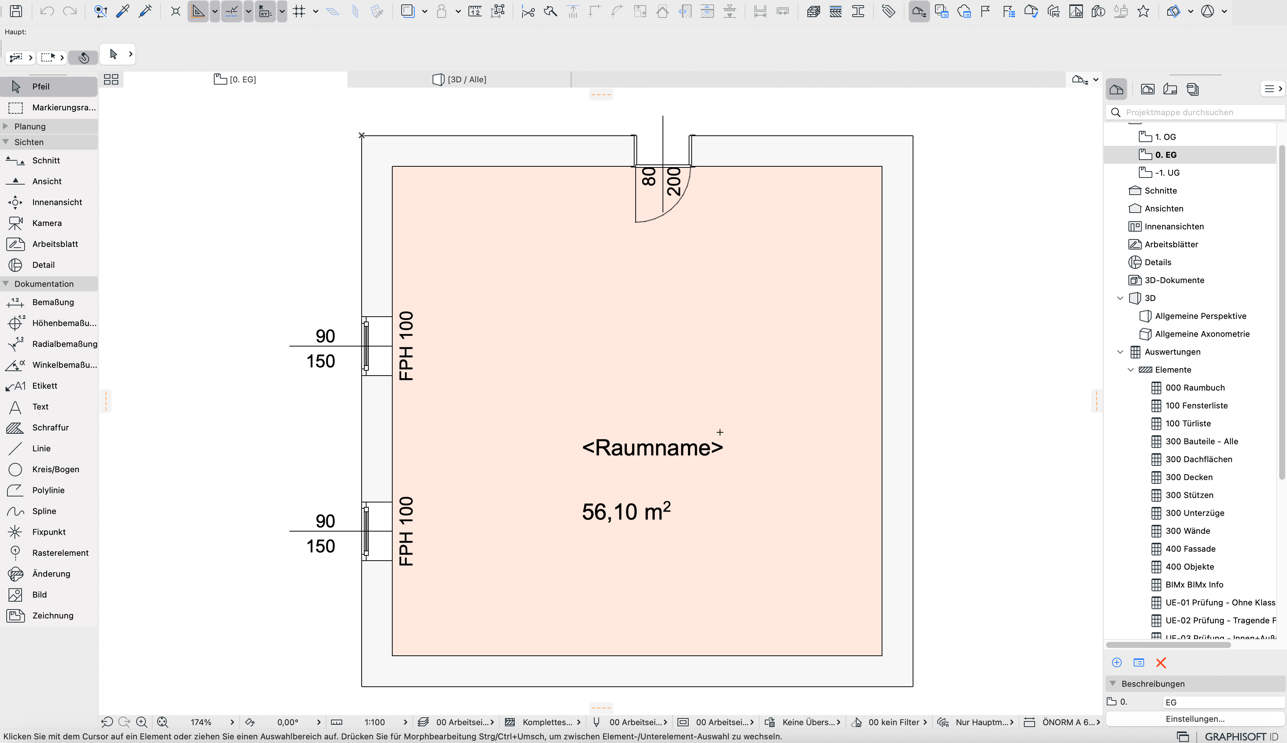1287x743 pixels.
Task: Click the Projektmappe durchsuchen search field
Action: (1195, 112)
